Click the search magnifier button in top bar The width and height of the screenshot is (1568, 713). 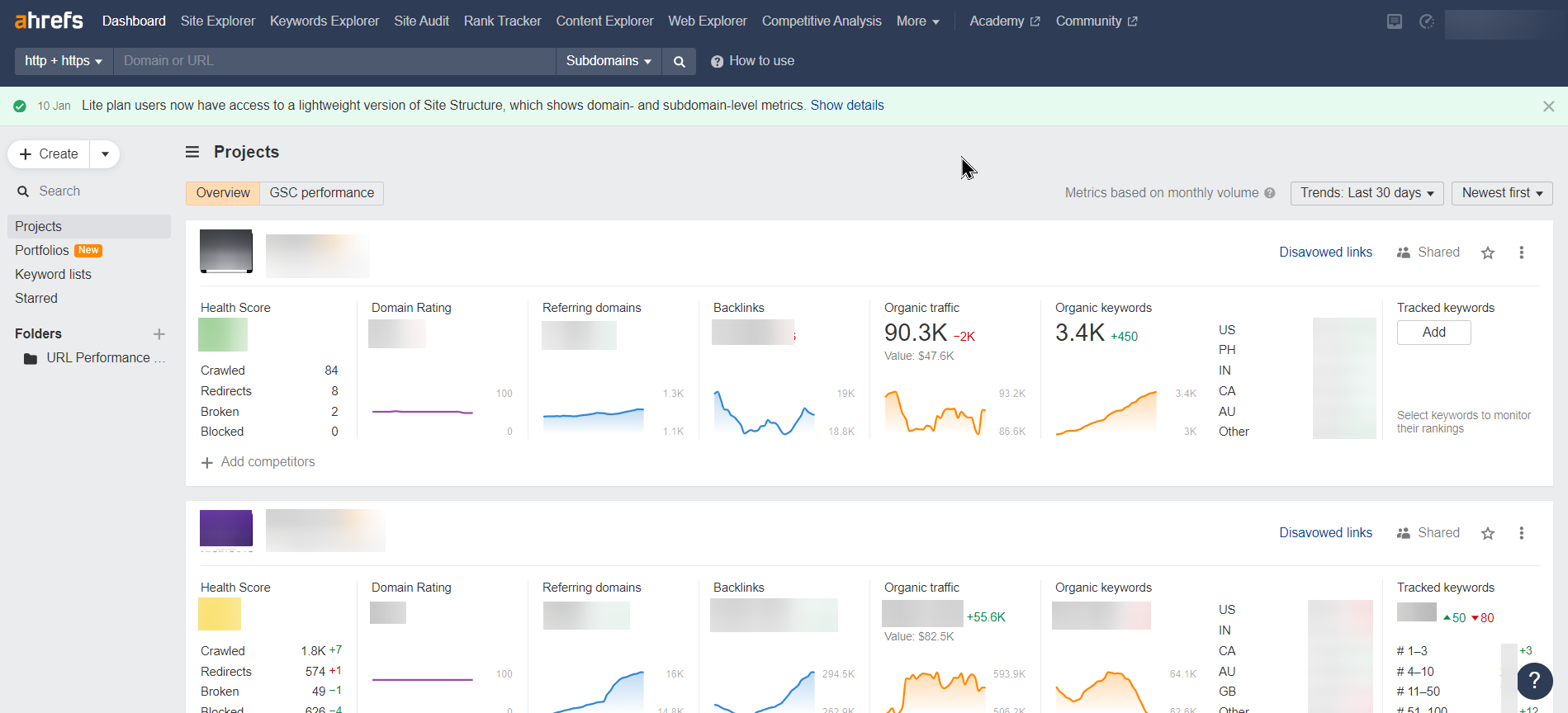coord(679,61)
